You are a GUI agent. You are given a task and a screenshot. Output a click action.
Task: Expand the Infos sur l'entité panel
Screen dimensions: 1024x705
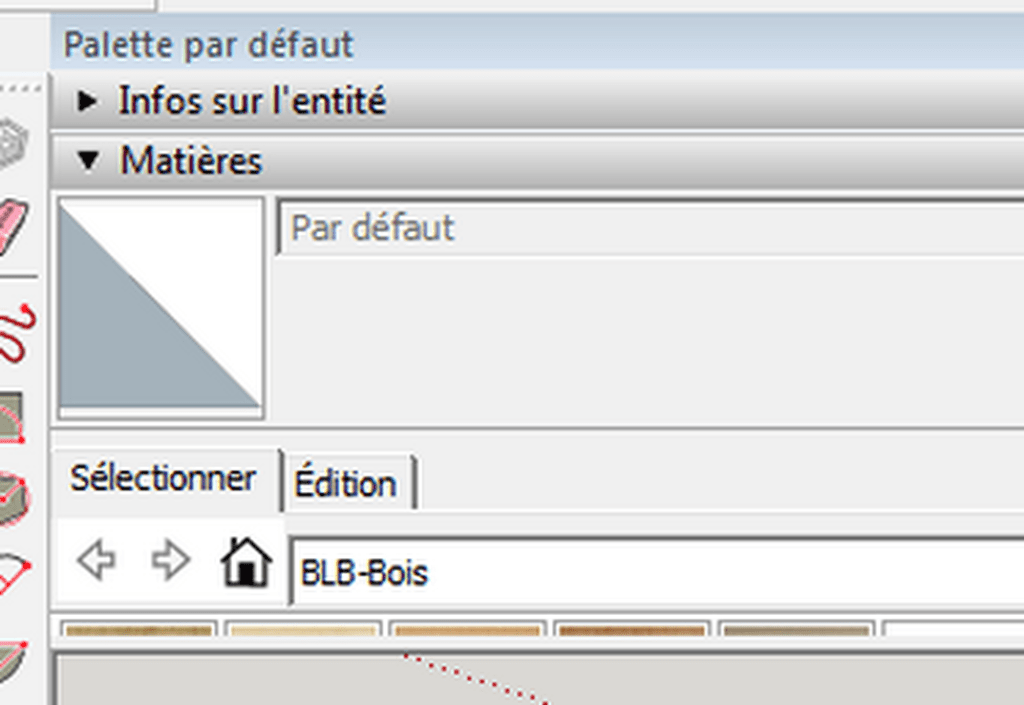pos(87,101)
